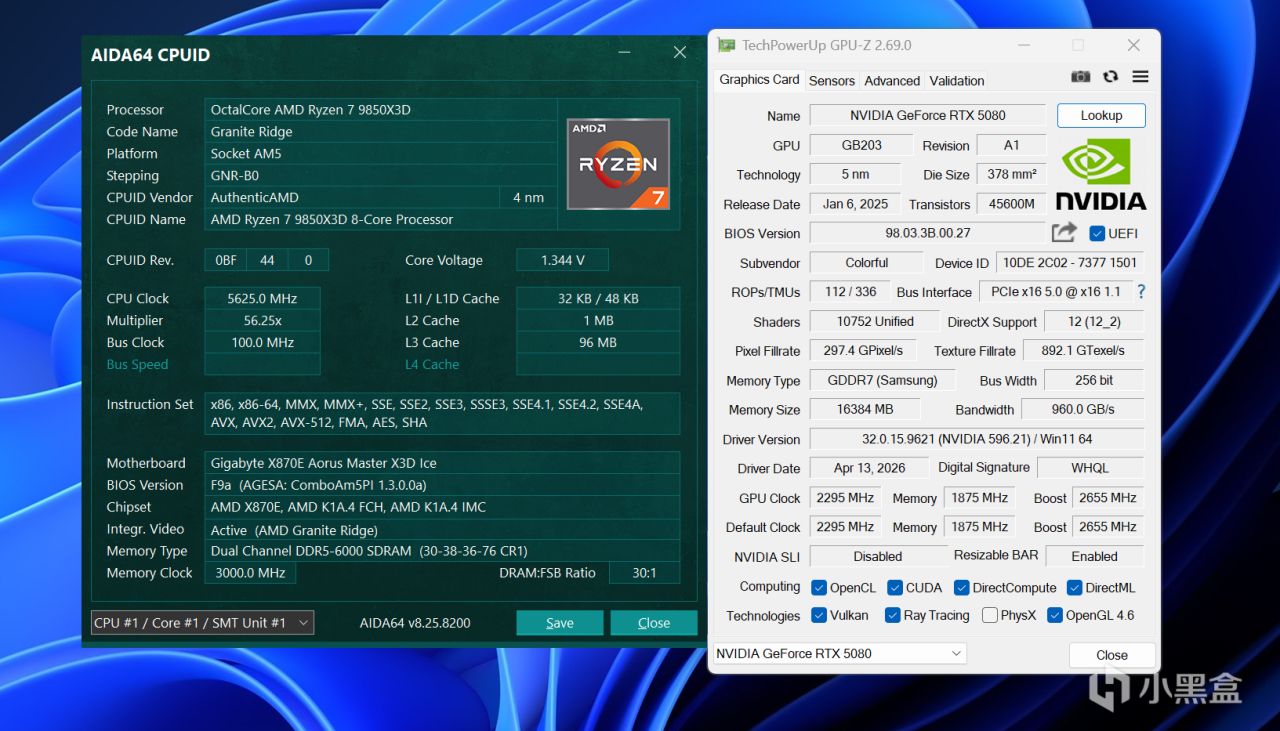This screenshot has width=1280, height=731.
Task: Toggle the UEFI checkbox
Action: click(x=1097, y=233)
